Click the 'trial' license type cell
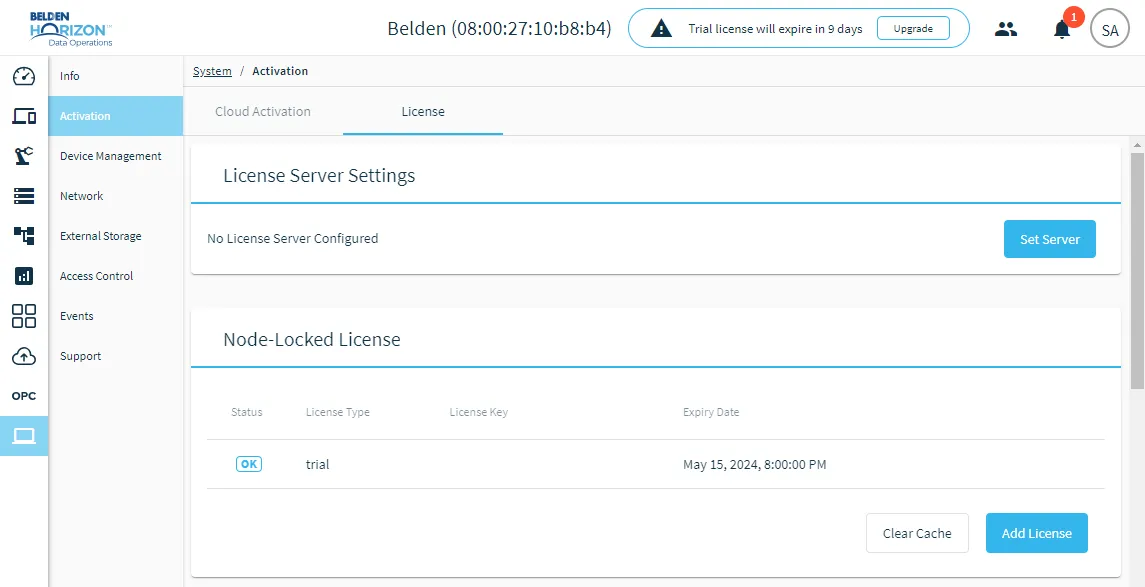 click(318, 464)
